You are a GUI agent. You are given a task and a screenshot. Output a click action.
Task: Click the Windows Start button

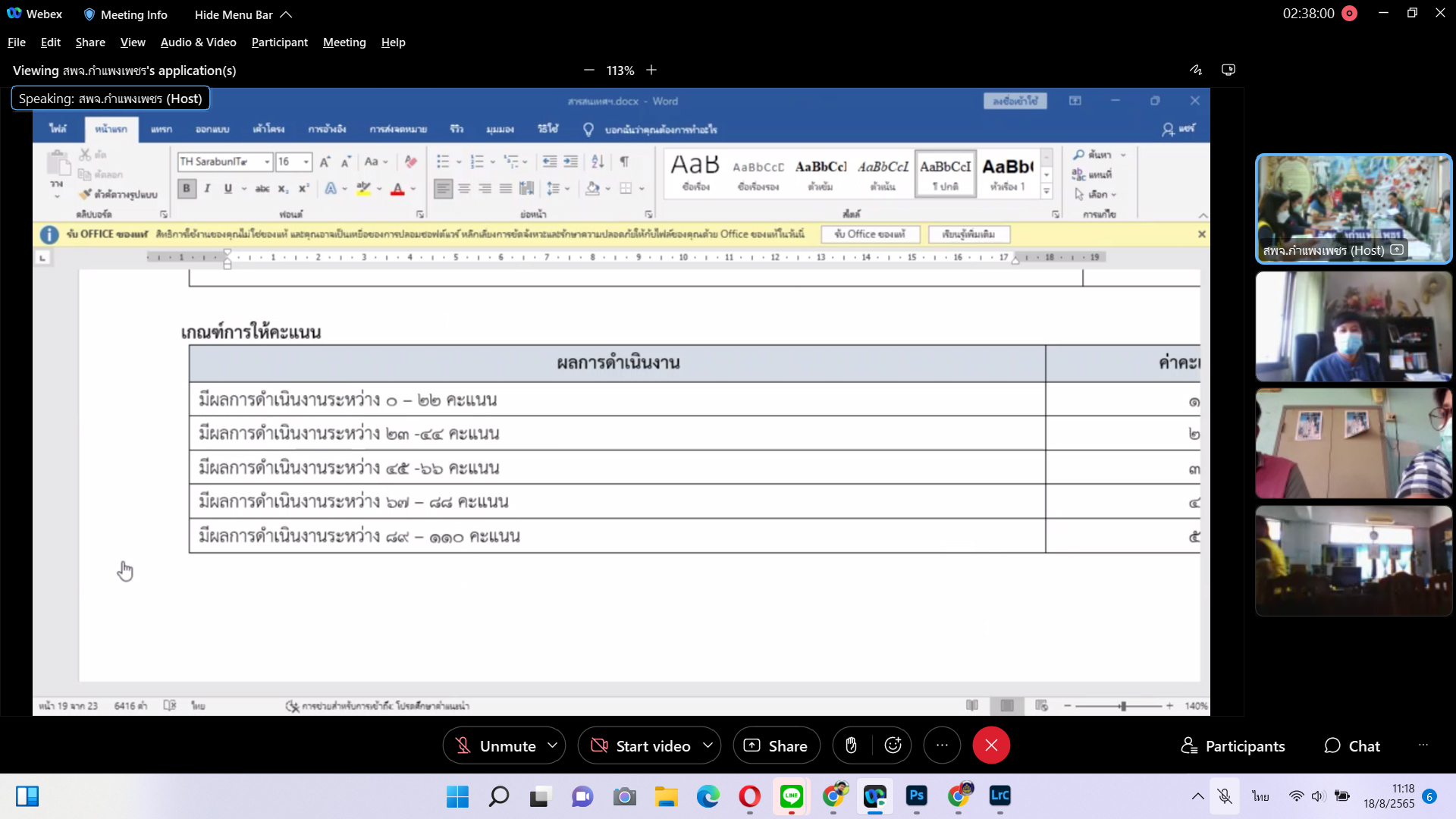(x=457, y=796)
